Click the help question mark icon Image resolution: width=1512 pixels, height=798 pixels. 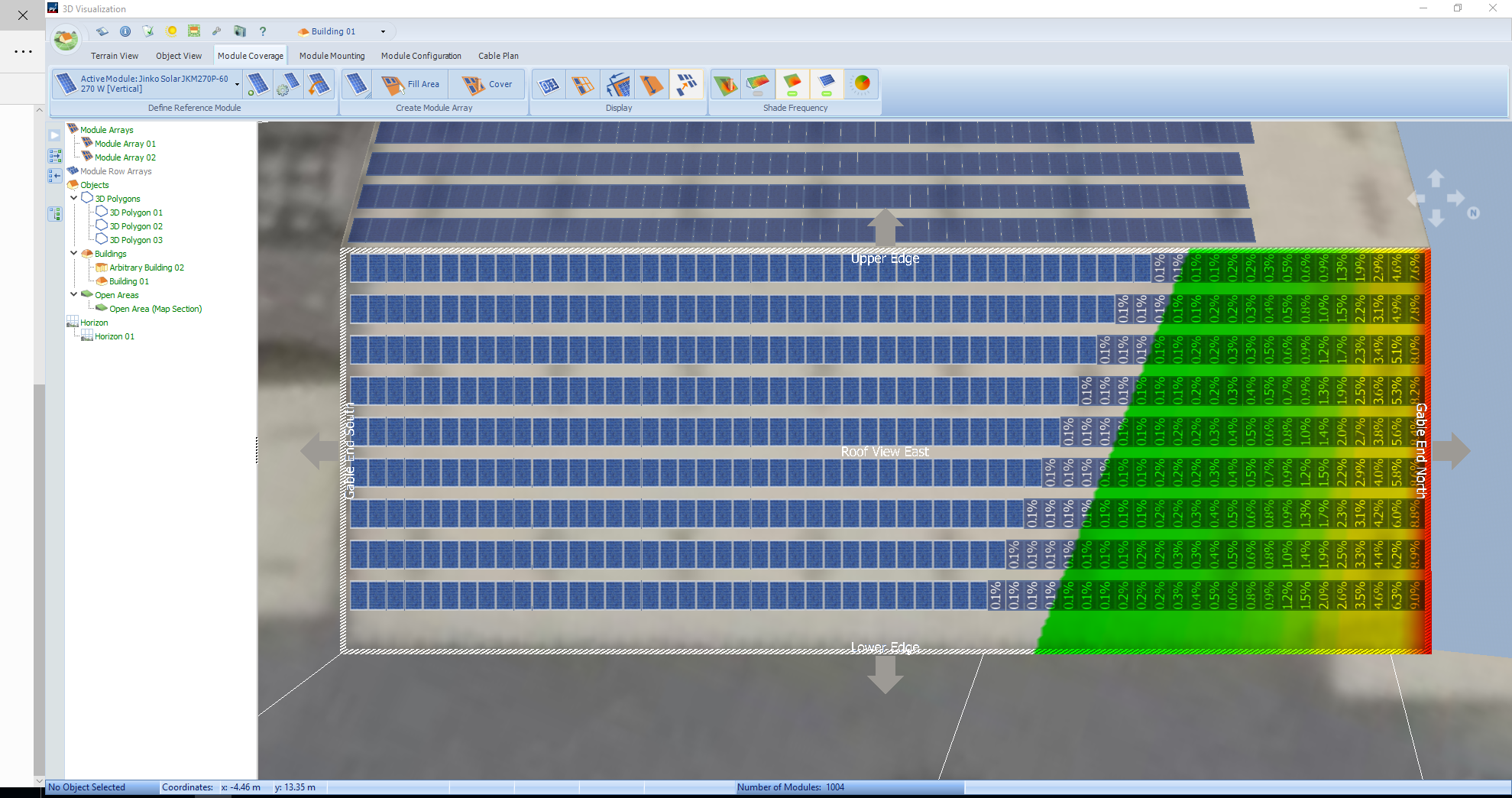[x=263, y=31]
